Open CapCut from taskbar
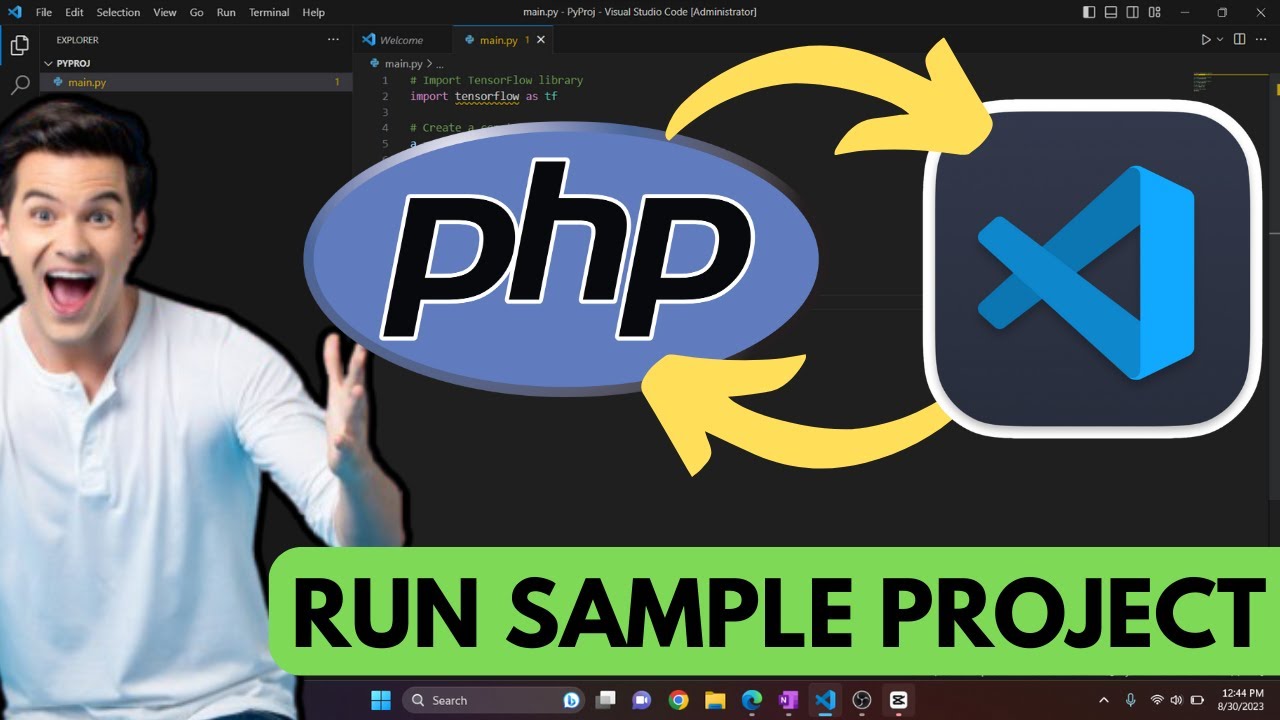This screenshot has height=720, width=1280. [898, 700]
